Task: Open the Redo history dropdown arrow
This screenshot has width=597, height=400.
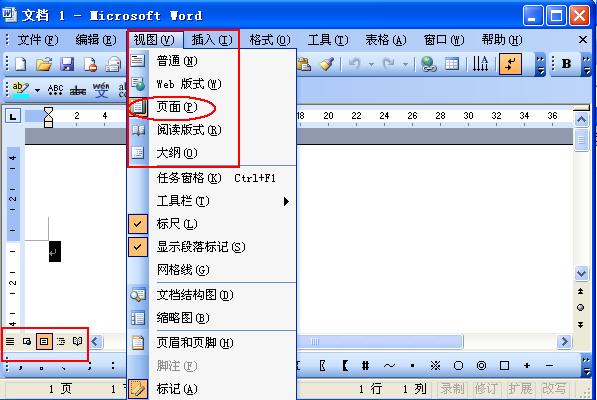Action: (x=405, y=64)
